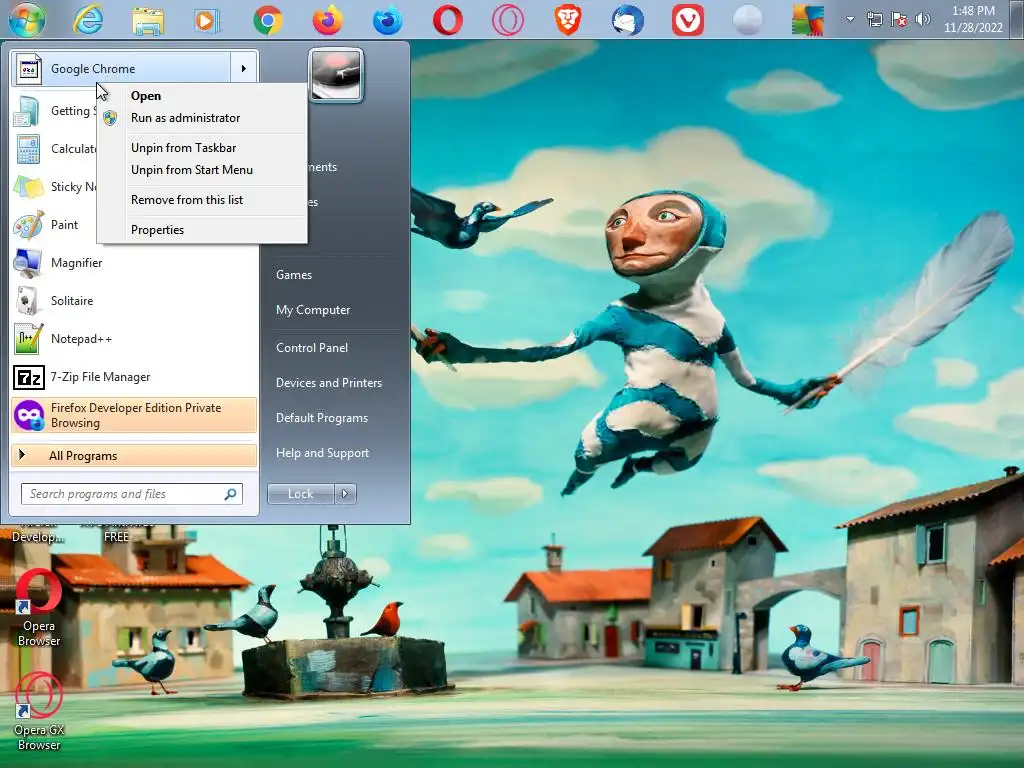The height and width of the screenshot is (768, 1024).
Task: Open the pale round browser taskbar icon
Action: [x=748, y=20]
